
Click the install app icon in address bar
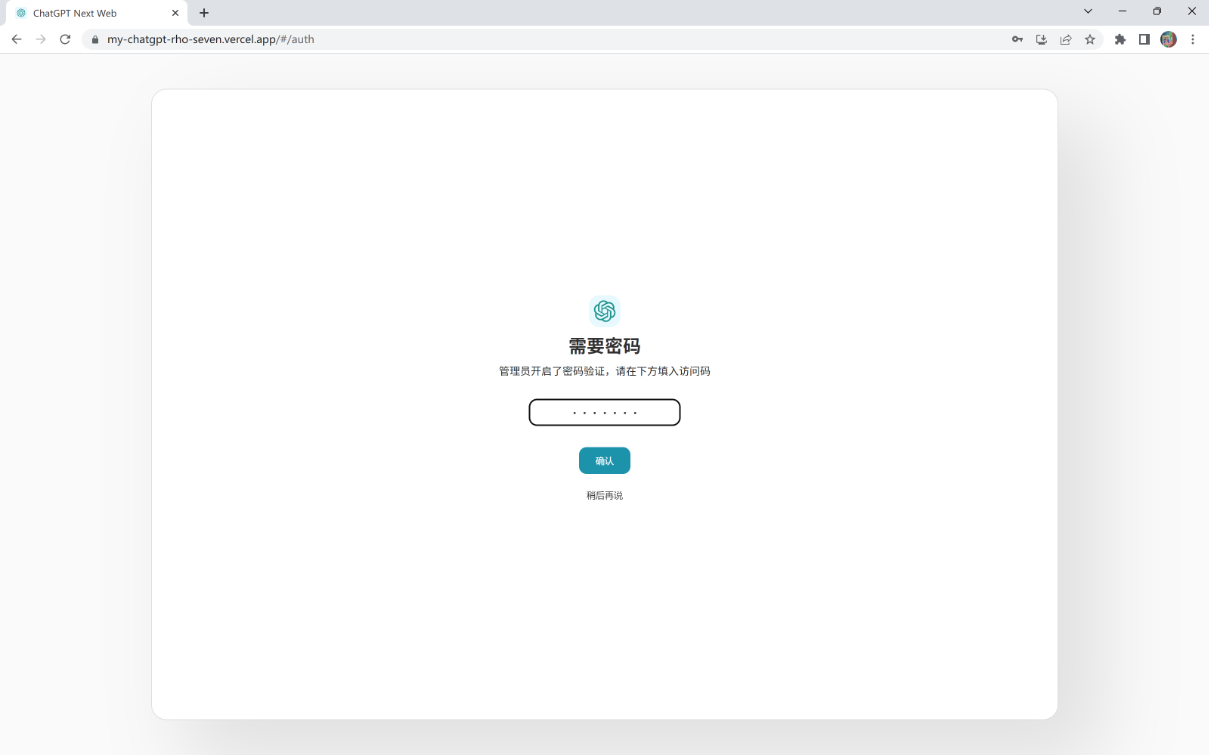1041,40
